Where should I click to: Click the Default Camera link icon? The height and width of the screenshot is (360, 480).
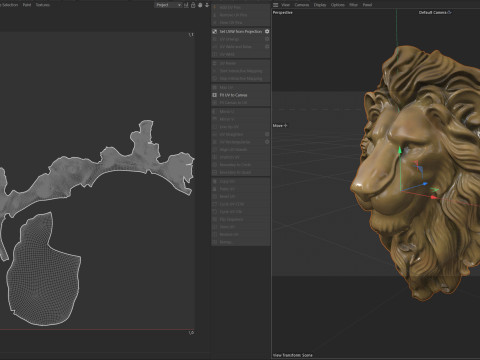449,12
